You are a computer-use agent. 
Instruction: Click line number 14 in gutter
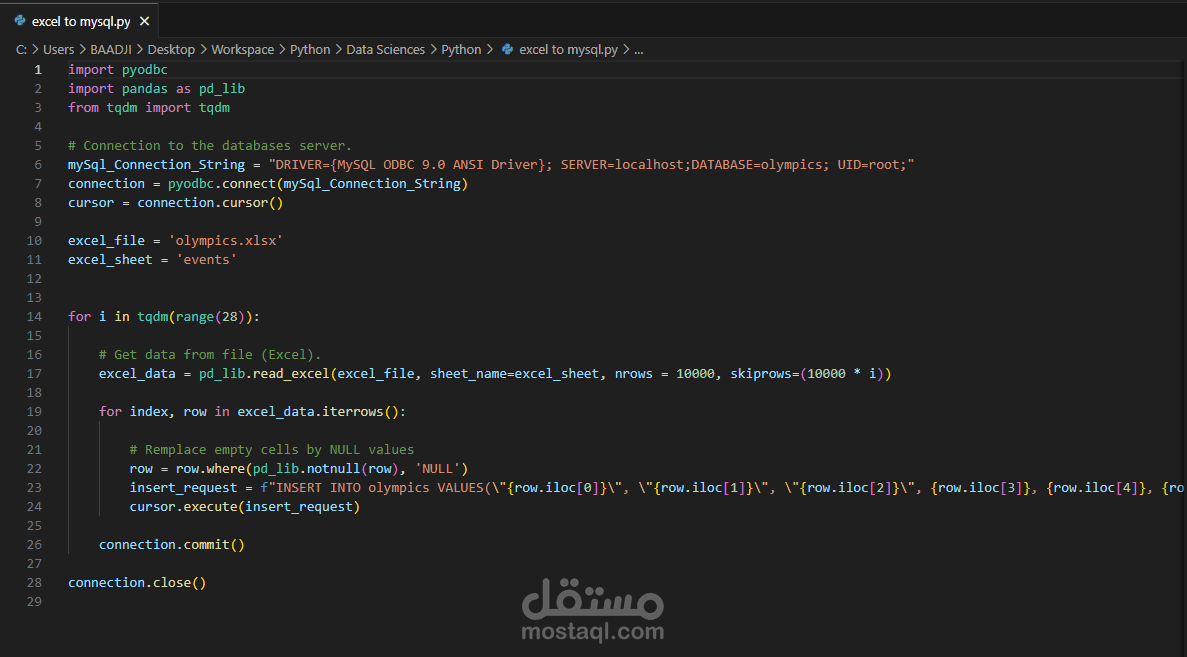point(34,316)
